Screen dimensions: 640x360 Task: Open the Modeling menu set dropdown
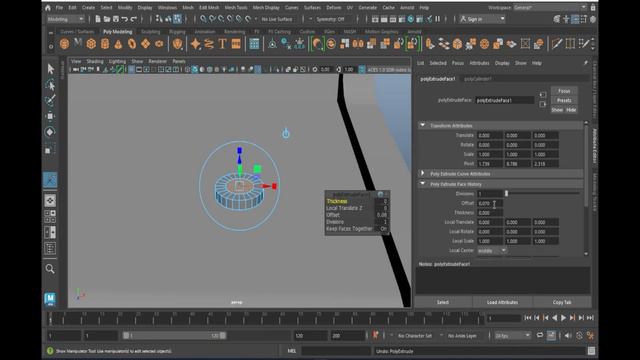(x=65, y=19)
